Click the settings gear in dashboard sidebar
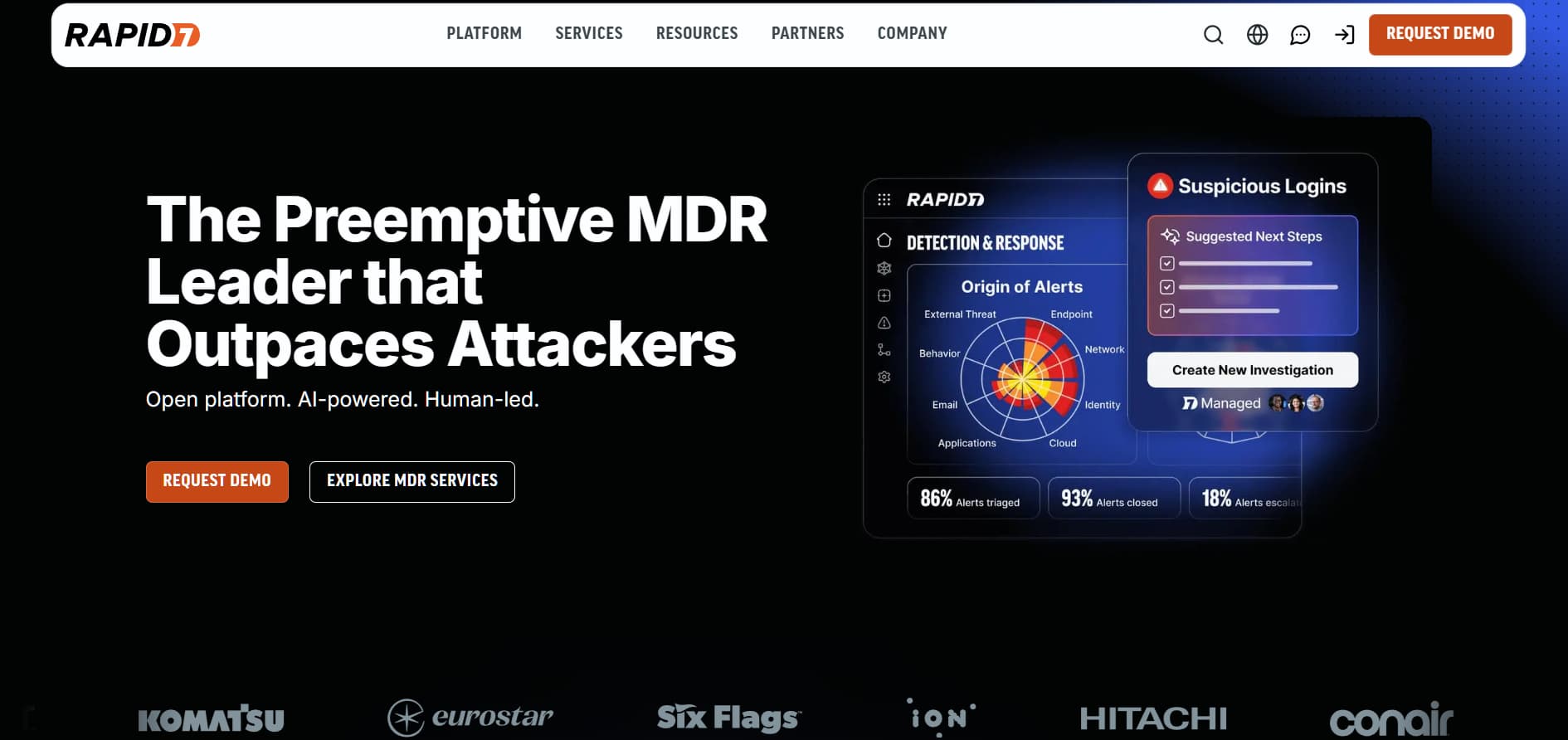1568x740 pixels. tap(884, 377)
